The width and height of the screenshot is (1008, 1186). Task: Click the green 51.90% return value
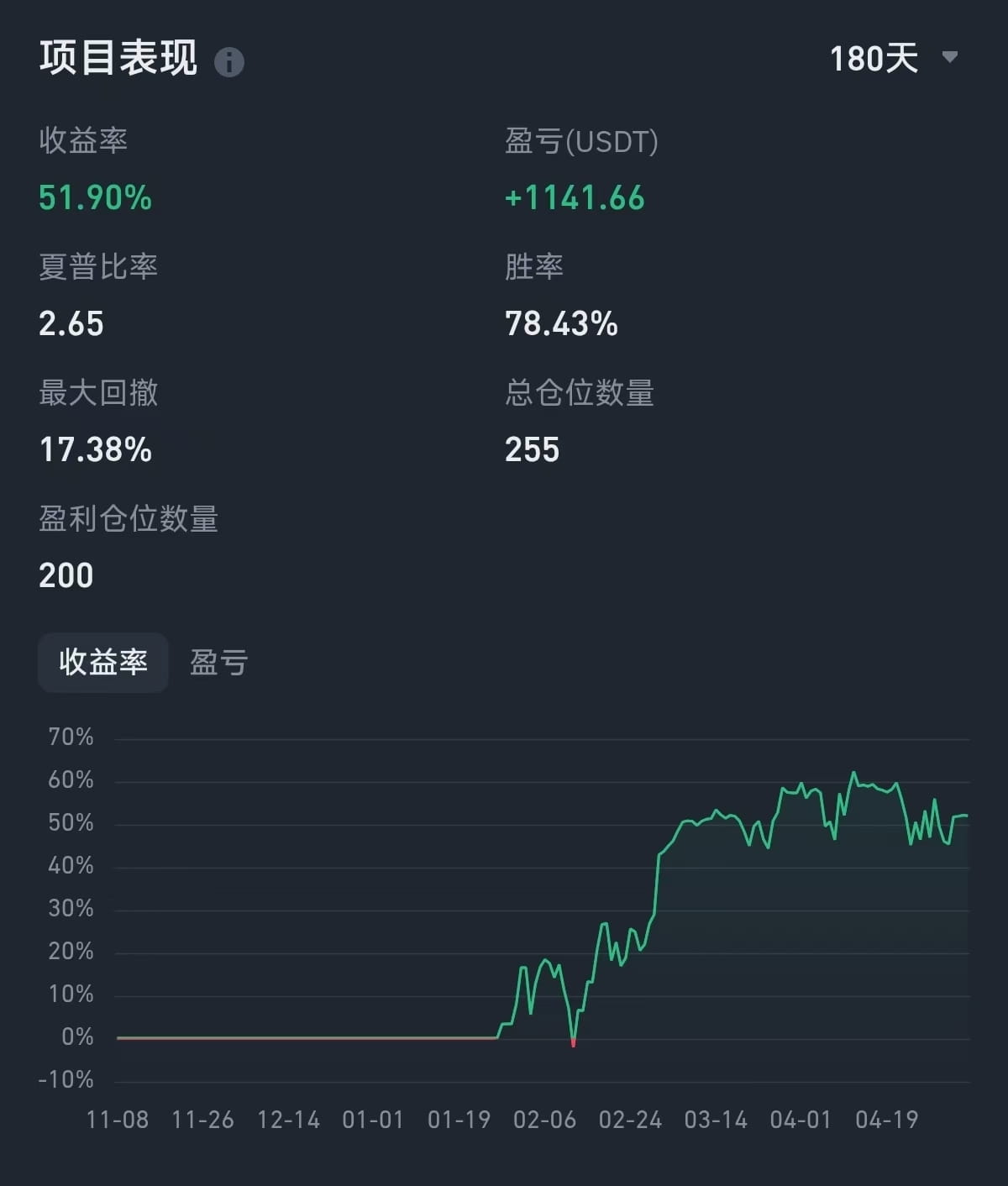[96, 198]
